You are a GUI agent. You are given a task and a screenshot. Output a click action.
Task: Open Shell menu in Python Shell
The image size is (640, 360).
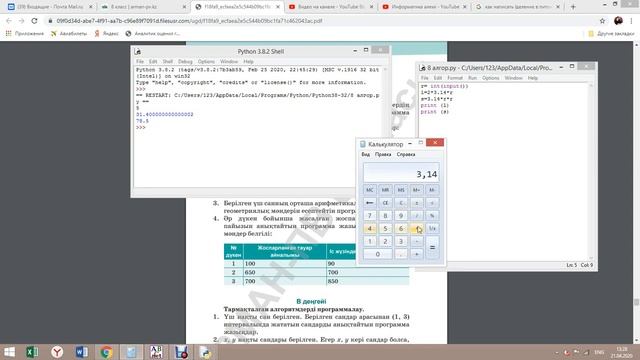coord(167,62)
